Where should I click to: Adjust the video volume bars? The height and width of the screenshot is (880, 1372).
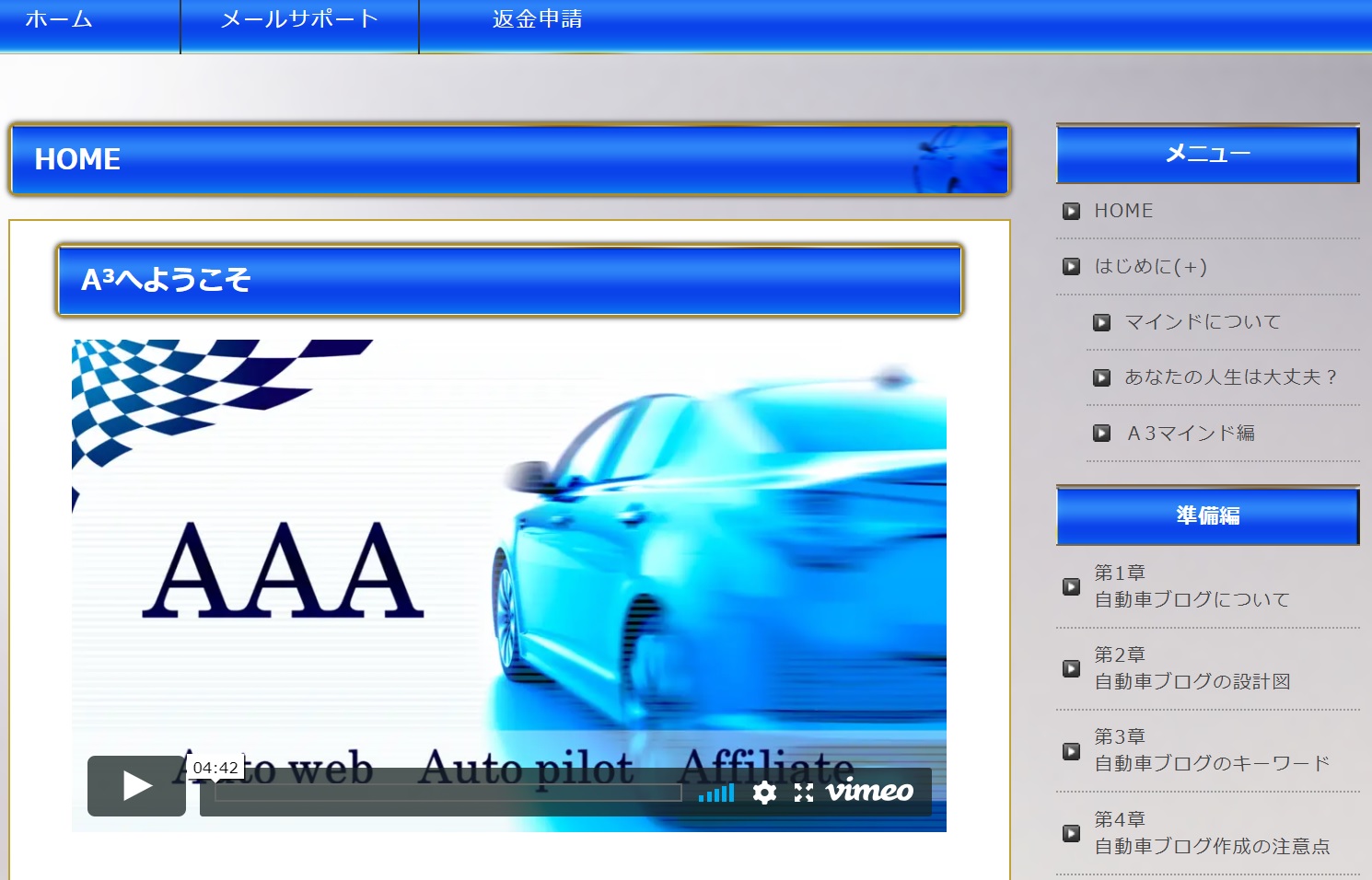tap(716, 793)
